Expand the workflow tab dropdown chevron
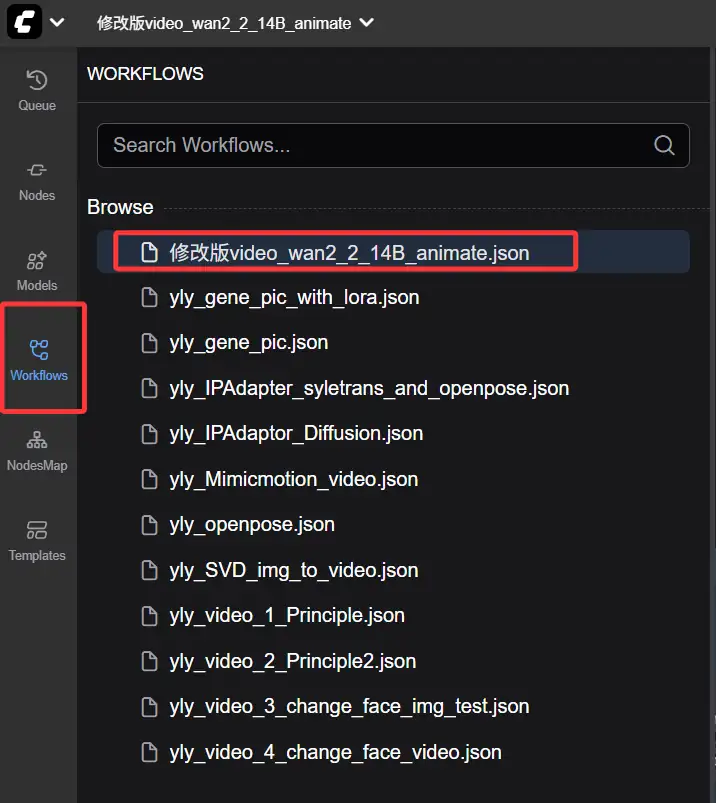 point(366,23)
